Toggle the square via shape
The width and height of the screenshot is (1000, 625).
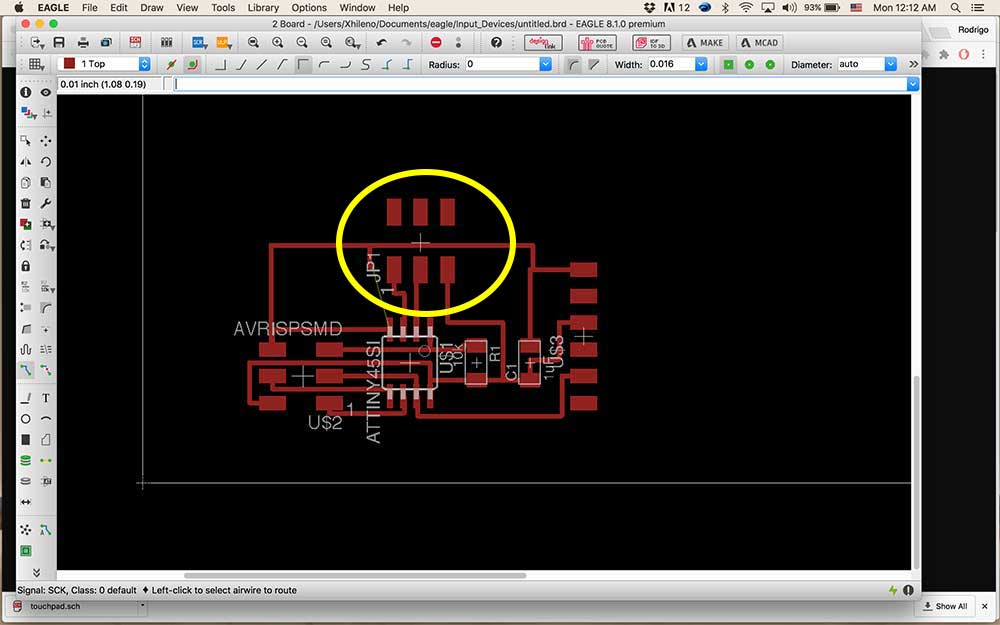tap(728, 64)
